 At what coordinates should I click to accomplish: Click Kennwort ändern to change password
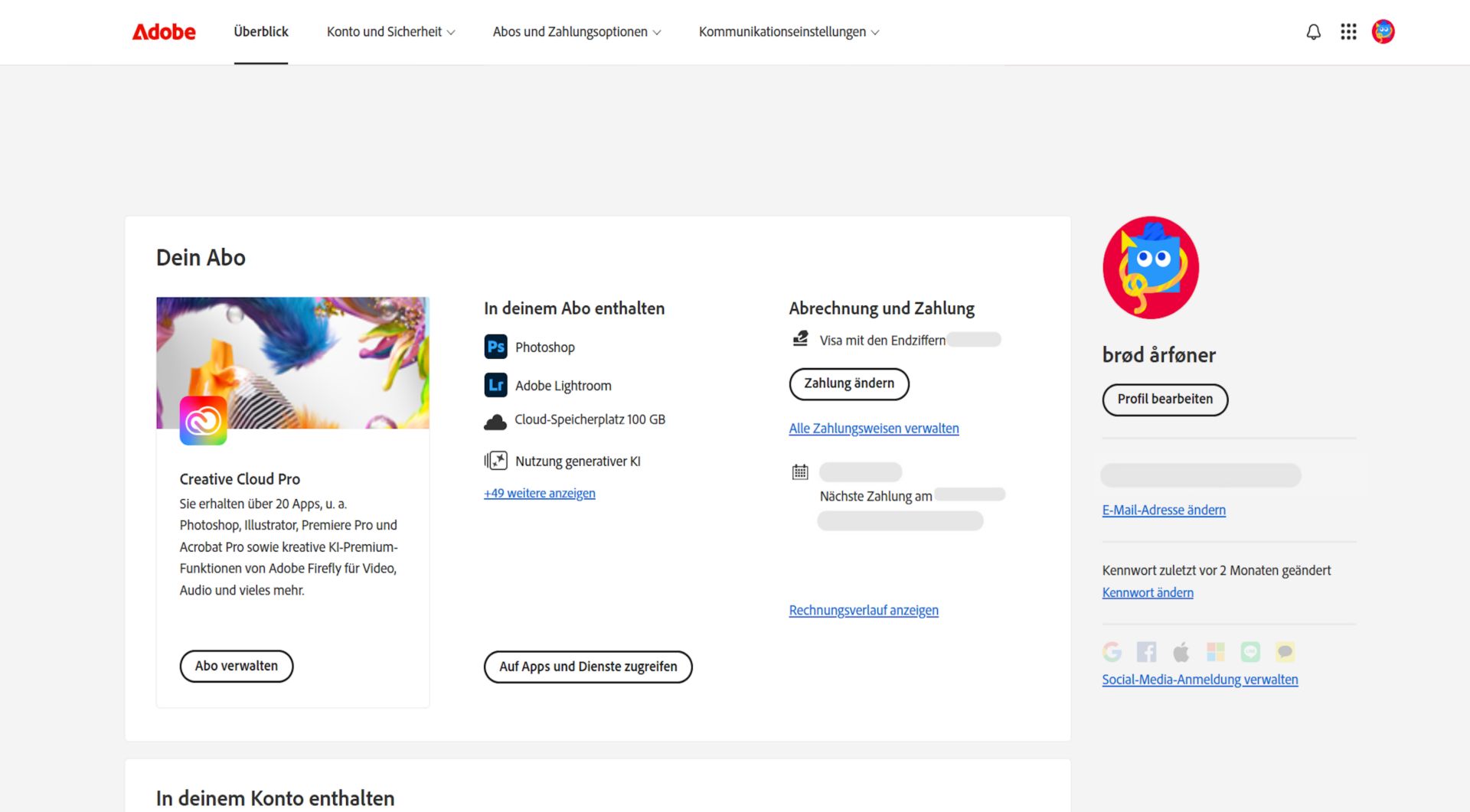click(x=1147, y=592)
